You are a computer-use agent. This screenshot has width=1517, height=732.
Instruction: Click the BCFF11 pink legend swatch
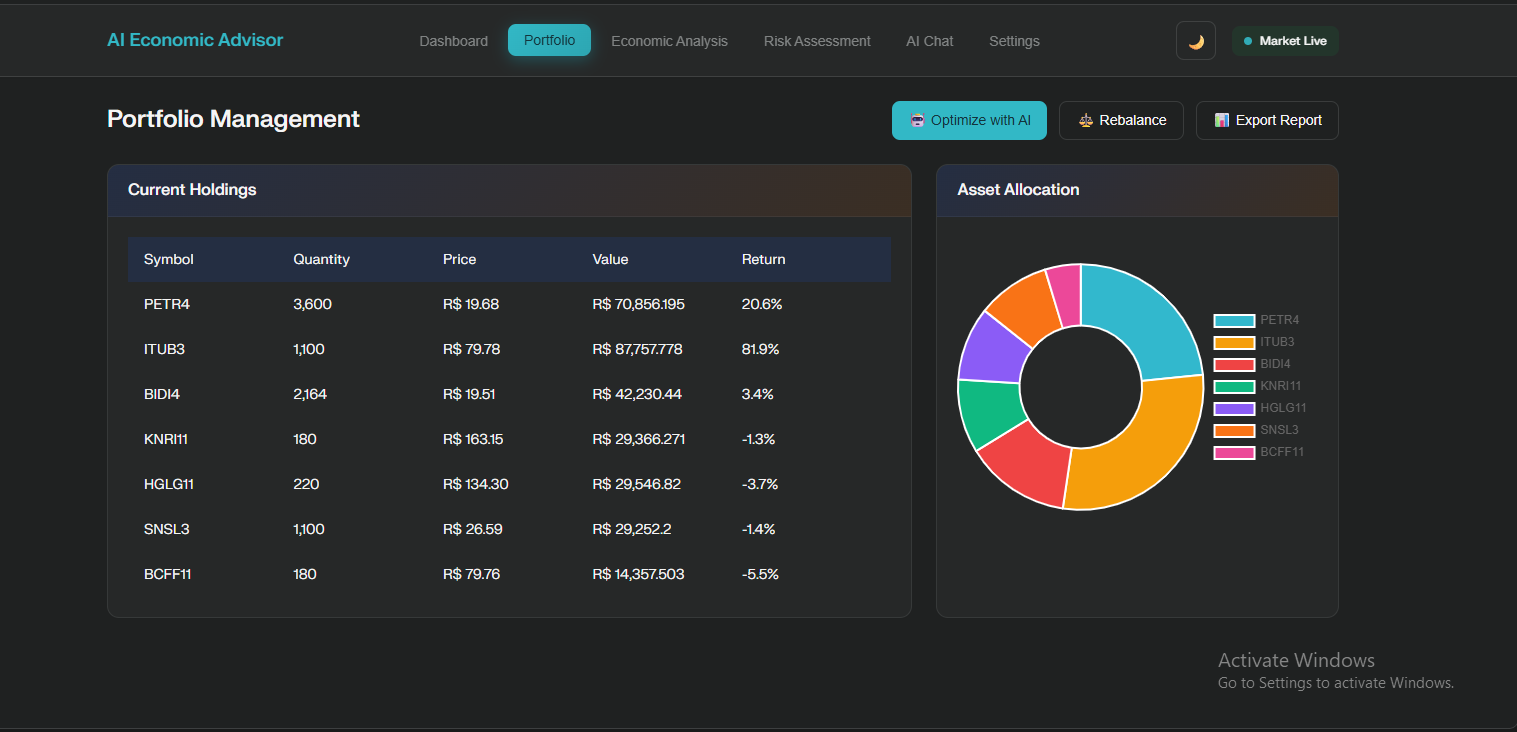1234,453
